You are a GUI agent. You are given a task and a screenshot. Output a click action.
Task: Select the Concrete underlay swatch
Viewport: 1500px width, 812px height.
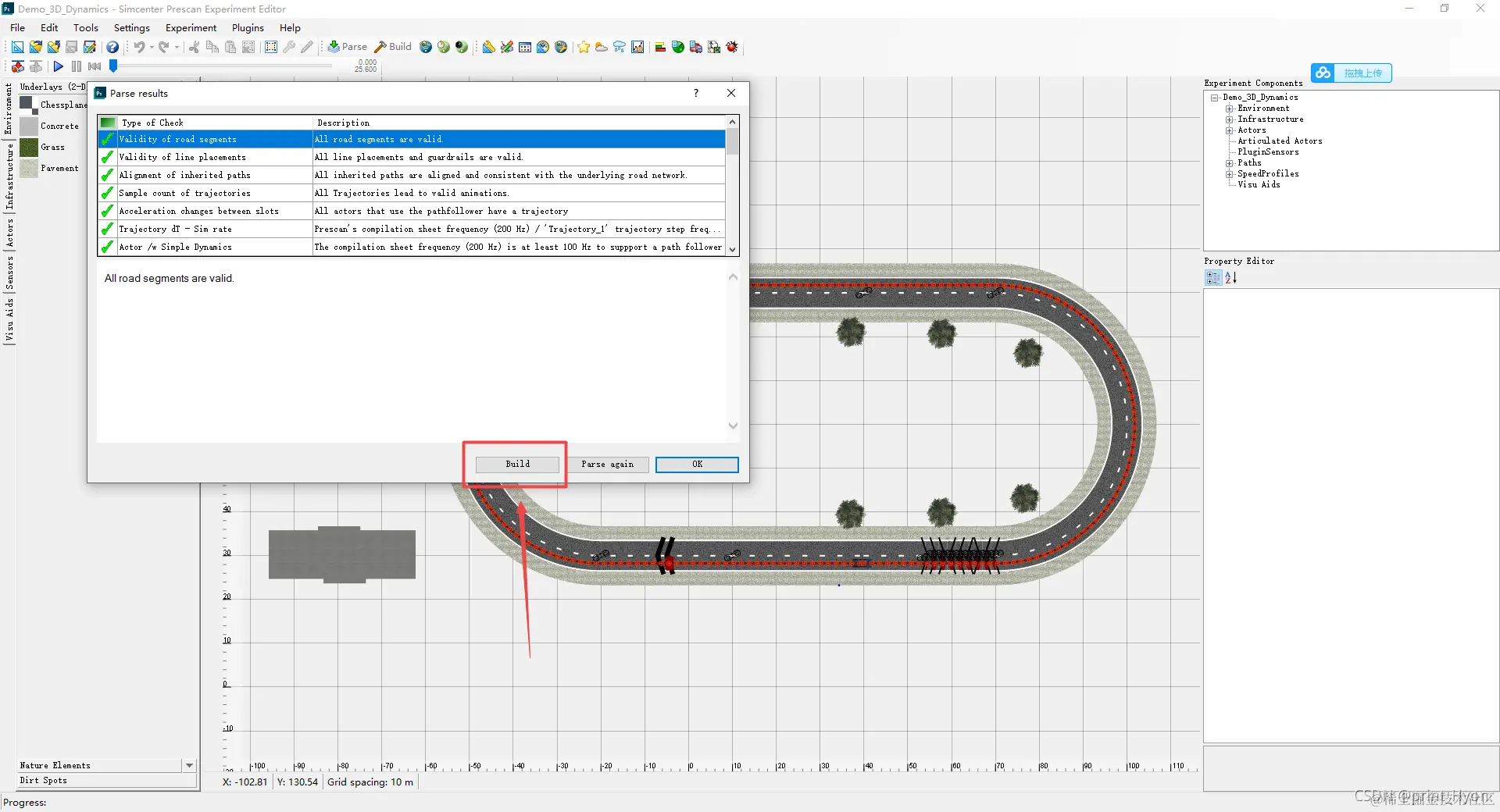pos(29,126)
